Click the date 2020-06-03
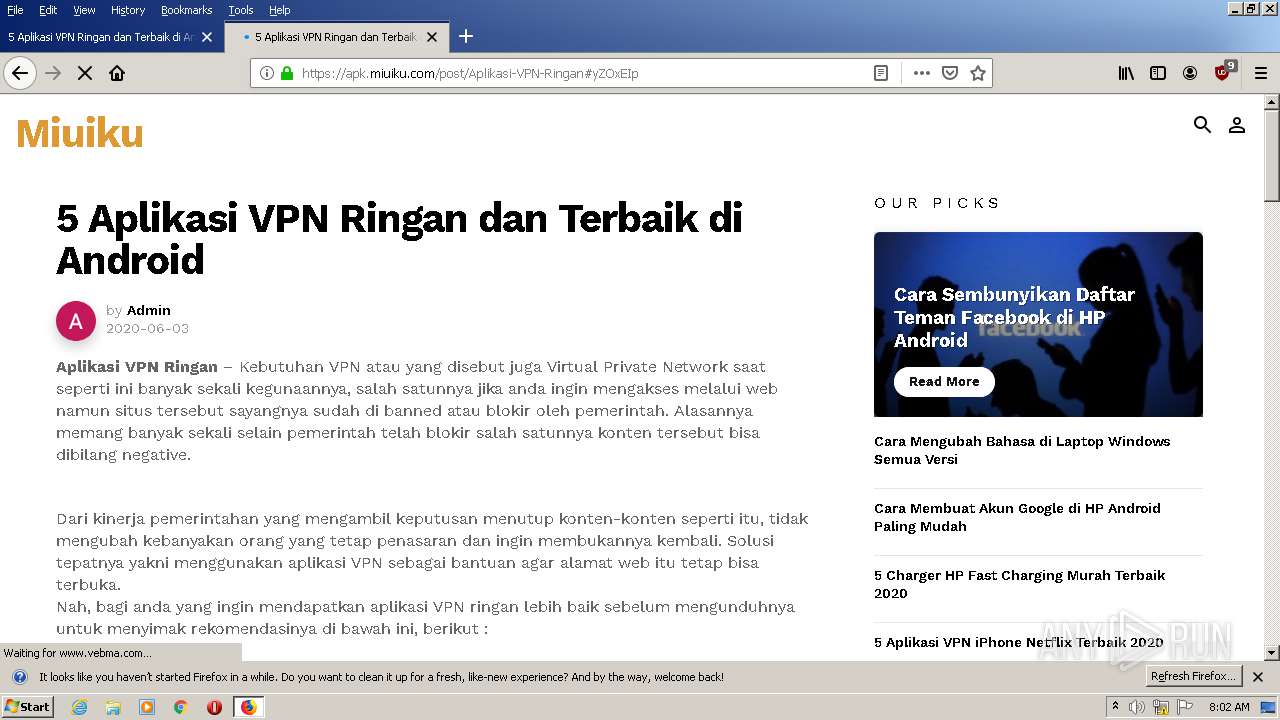The width and height of the screenshot is (1280, 720). pos(147,328)
